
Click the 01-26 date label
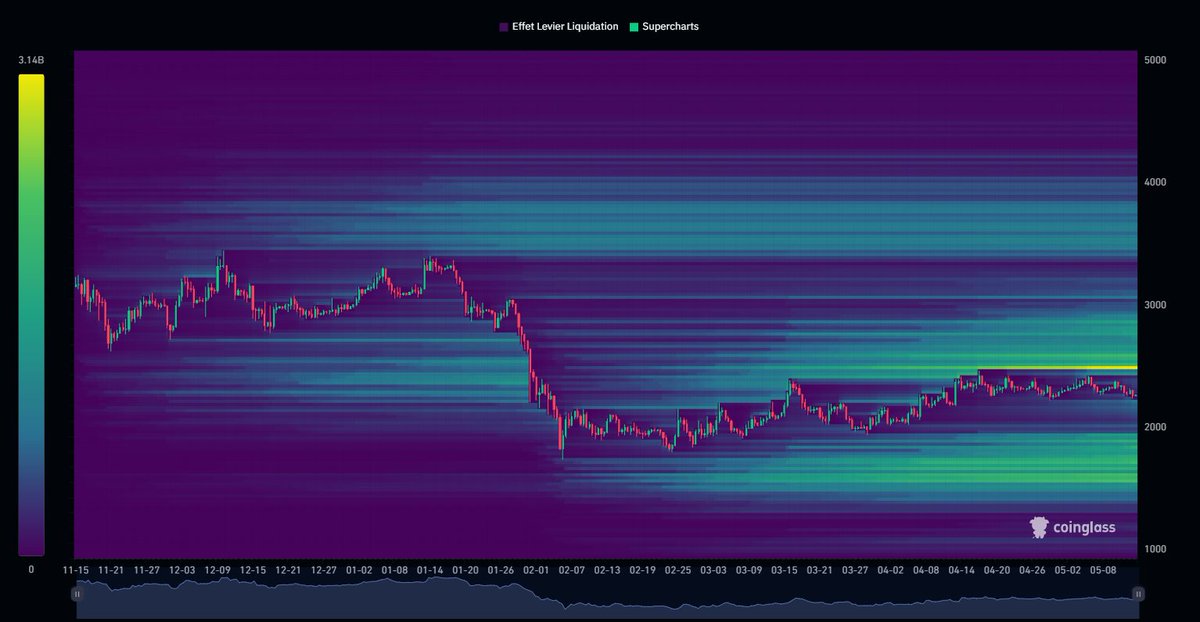coord(501,570)
